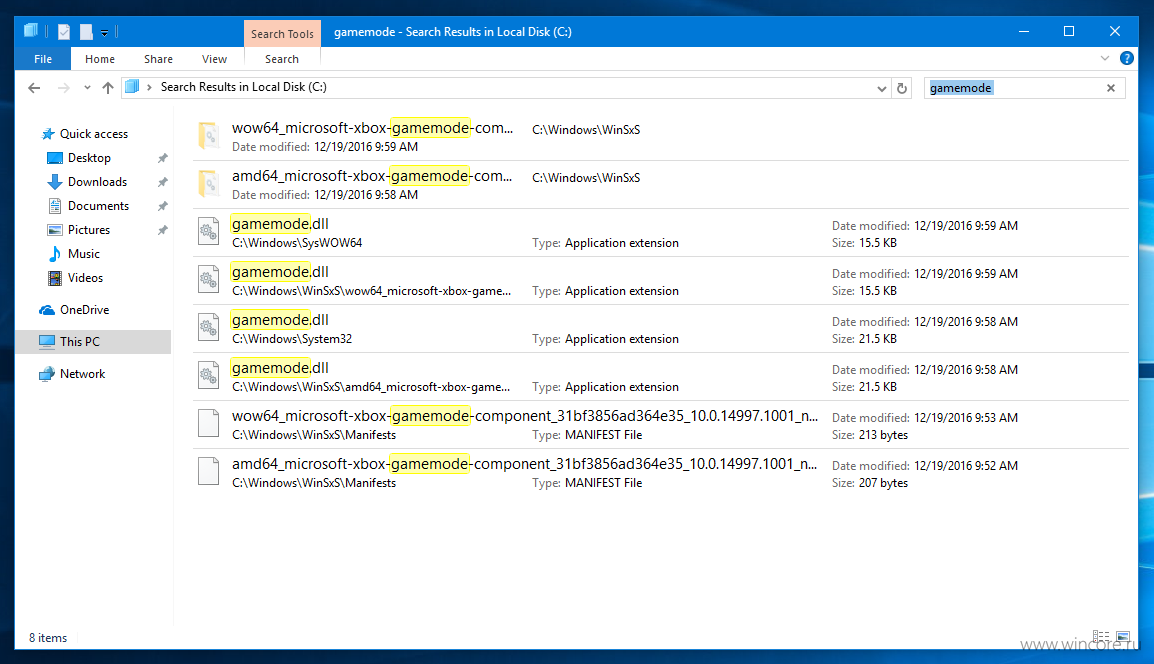Open the Help icon
Image resolution: width=1154 pixels, height=664 pixels.
point(1127,58)
